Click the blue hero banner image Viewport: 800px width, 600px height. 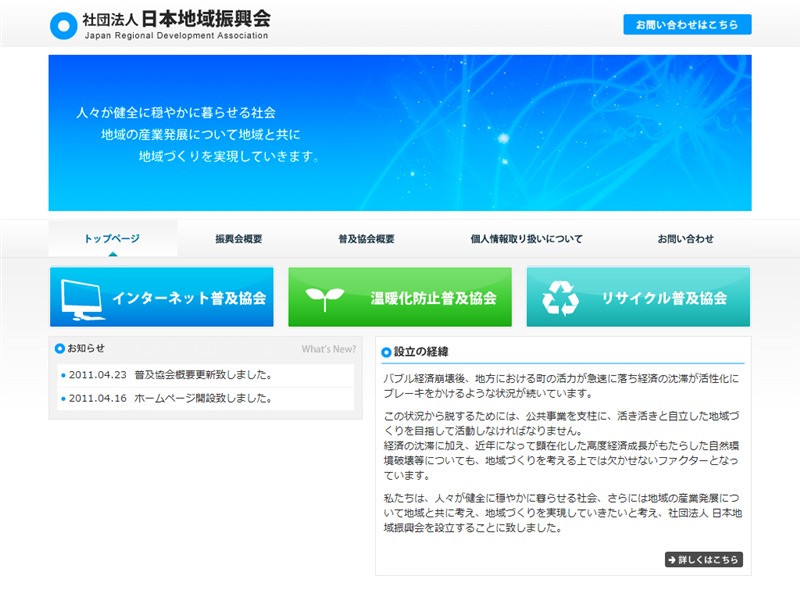(x=400, y=133)
